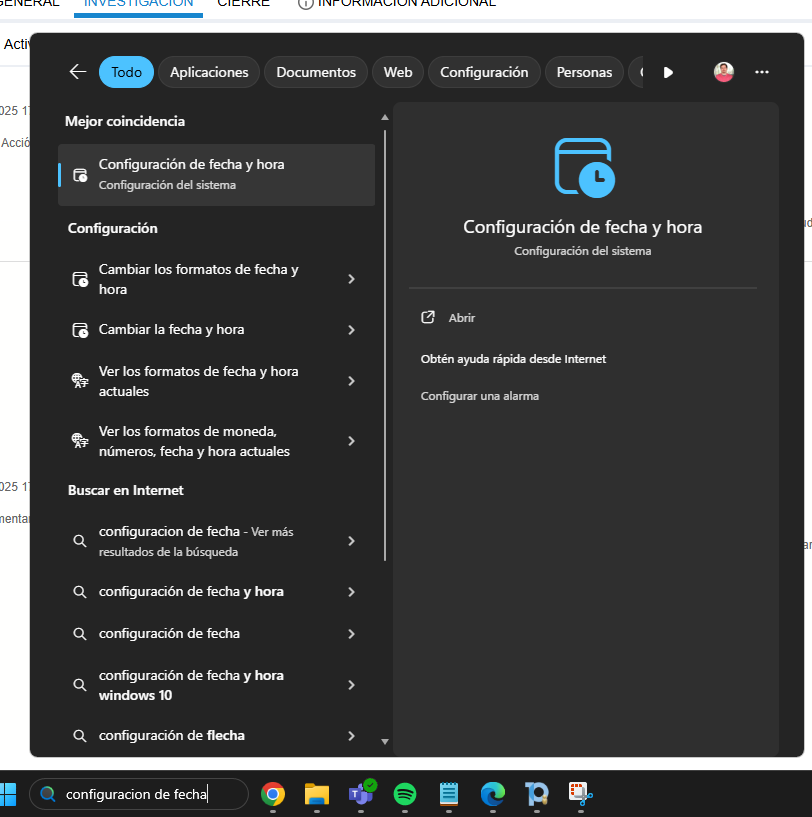Switch to the Documentos filter tab
Image resolution: width=812 pixels, height=817 pixels.
coord(316,72)
